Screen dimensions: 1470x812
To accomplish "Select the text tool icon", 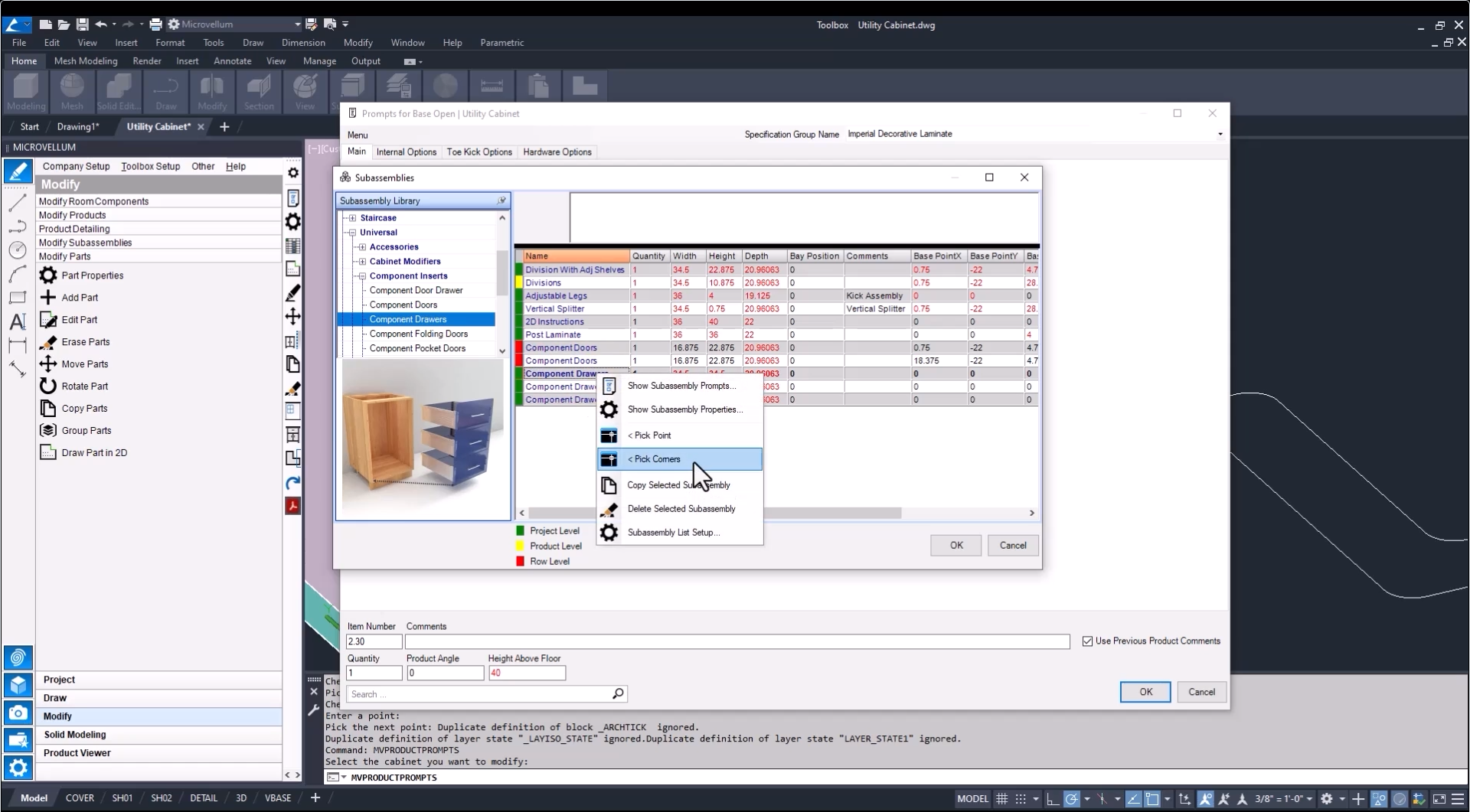I will tap(18, 321).
